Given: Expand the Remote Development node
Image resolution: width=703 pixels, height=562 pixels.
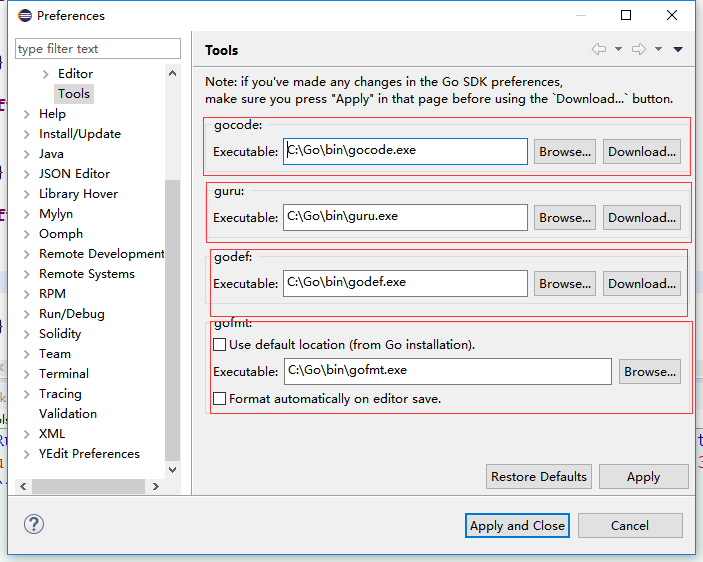Looking at the screenshot, I should [x=27, y=254].
